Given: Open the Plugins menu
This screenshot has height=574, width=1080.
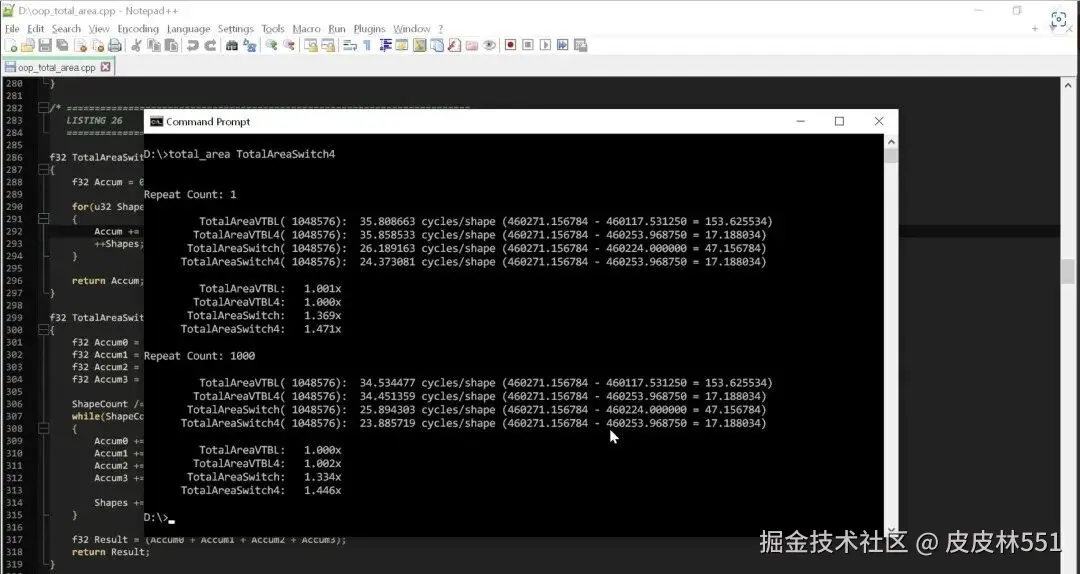Looking at the screenshot, I should click(369, 29).
